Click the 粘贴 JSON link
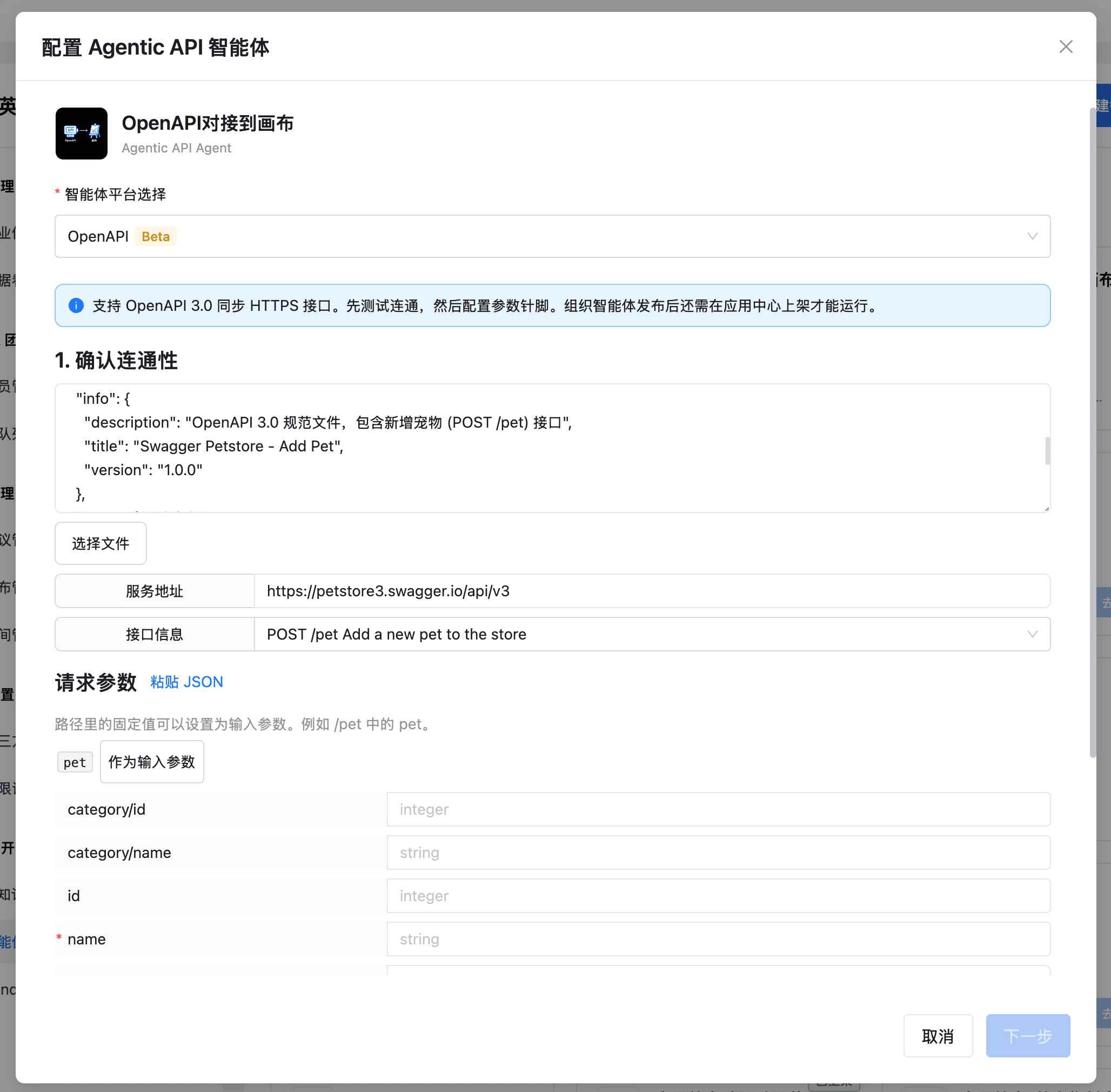Screen dimensions: 1111x1092 tap(186, 682)
